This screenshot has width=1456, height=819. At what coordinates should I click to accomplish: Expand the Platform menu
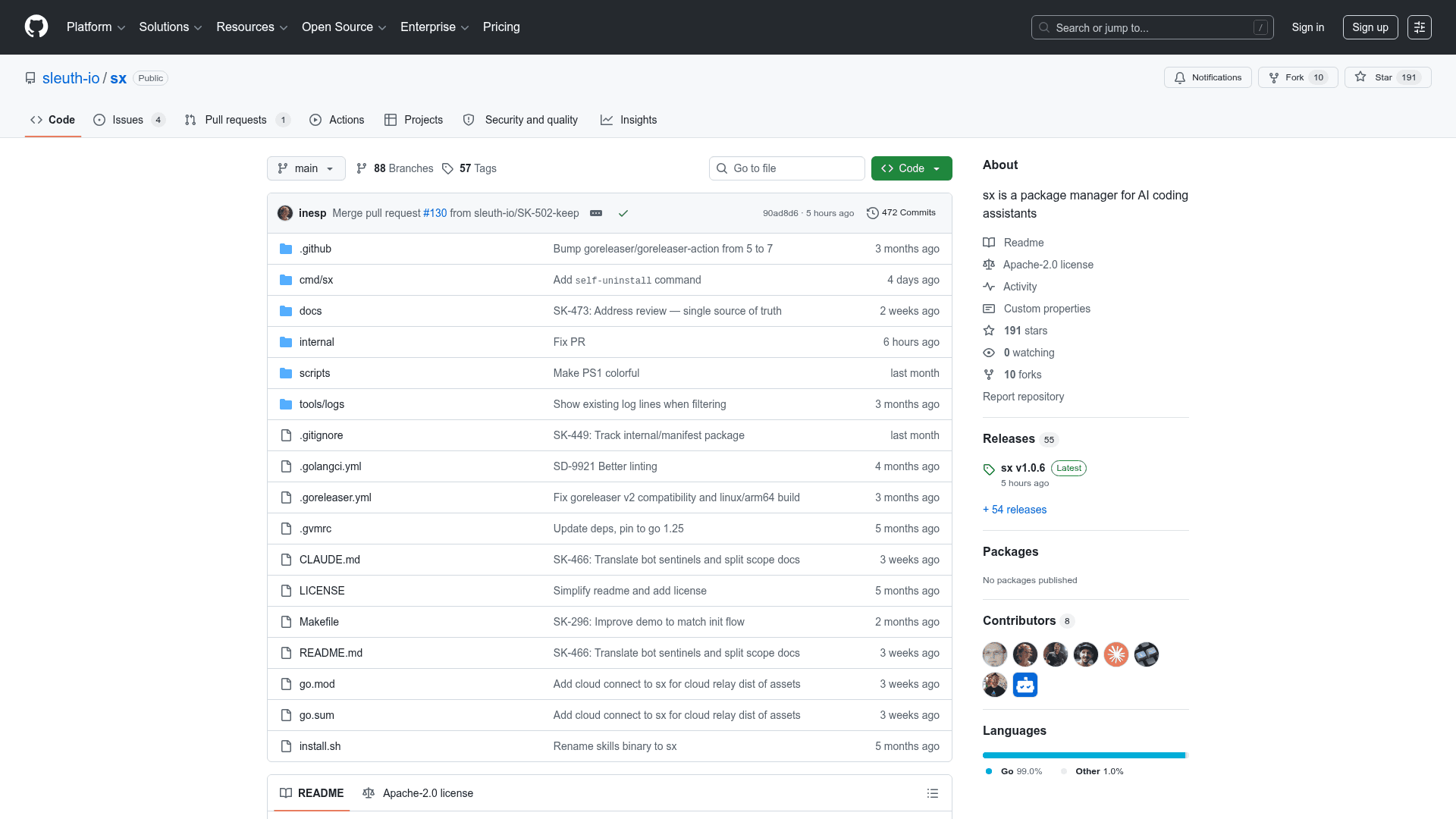(96, 27)
